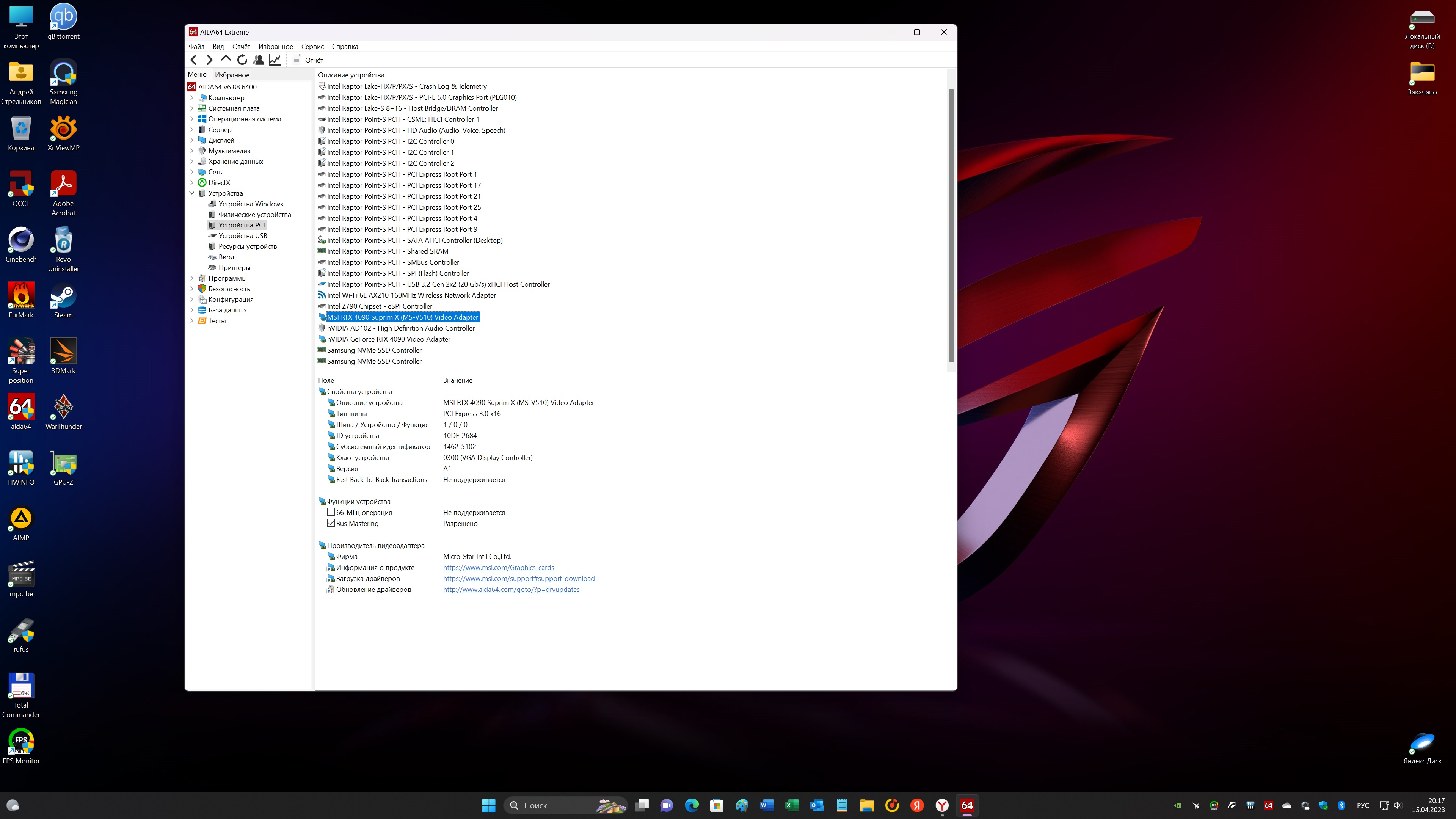Go up one level with Up arrow

click(x=226, y=60)
